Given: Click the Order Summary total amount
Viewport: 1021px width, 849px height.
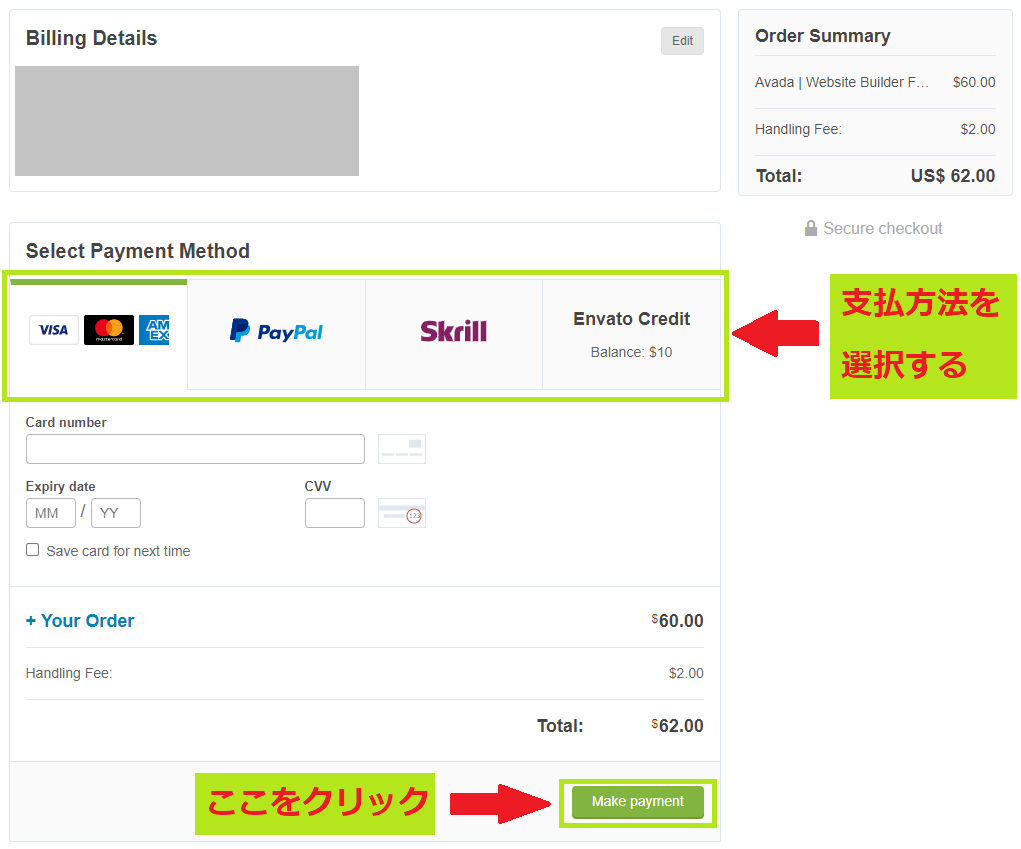Looking at the screenshot, I should [x=952, y=176].
